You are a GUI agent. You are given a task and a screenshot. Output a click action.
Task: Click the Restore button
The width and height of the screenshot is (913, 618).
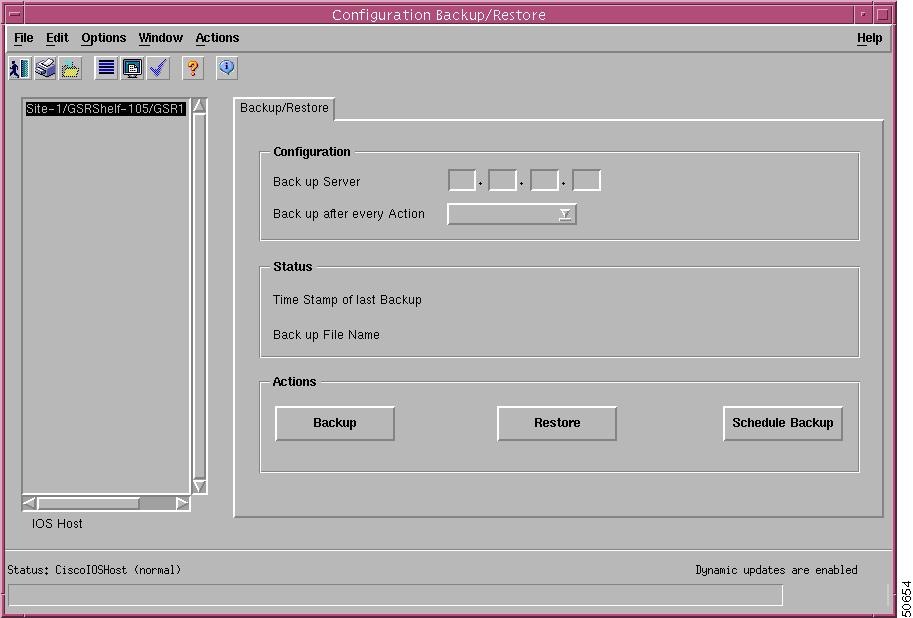pos(557,423)
